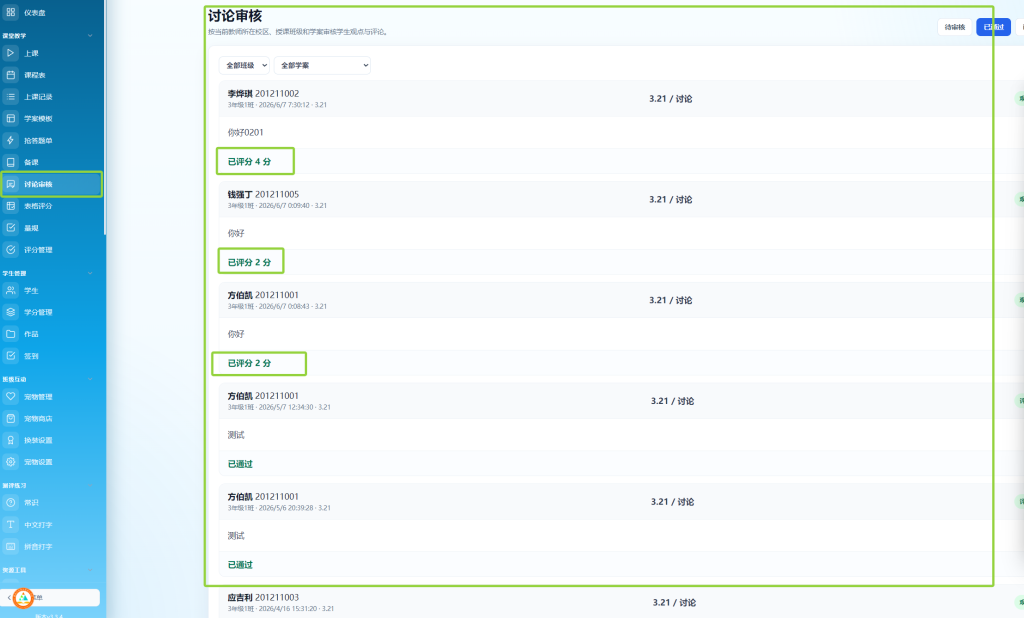
Task: Open the 宠物商店 shopping bag icon
Action: point(10,418)
